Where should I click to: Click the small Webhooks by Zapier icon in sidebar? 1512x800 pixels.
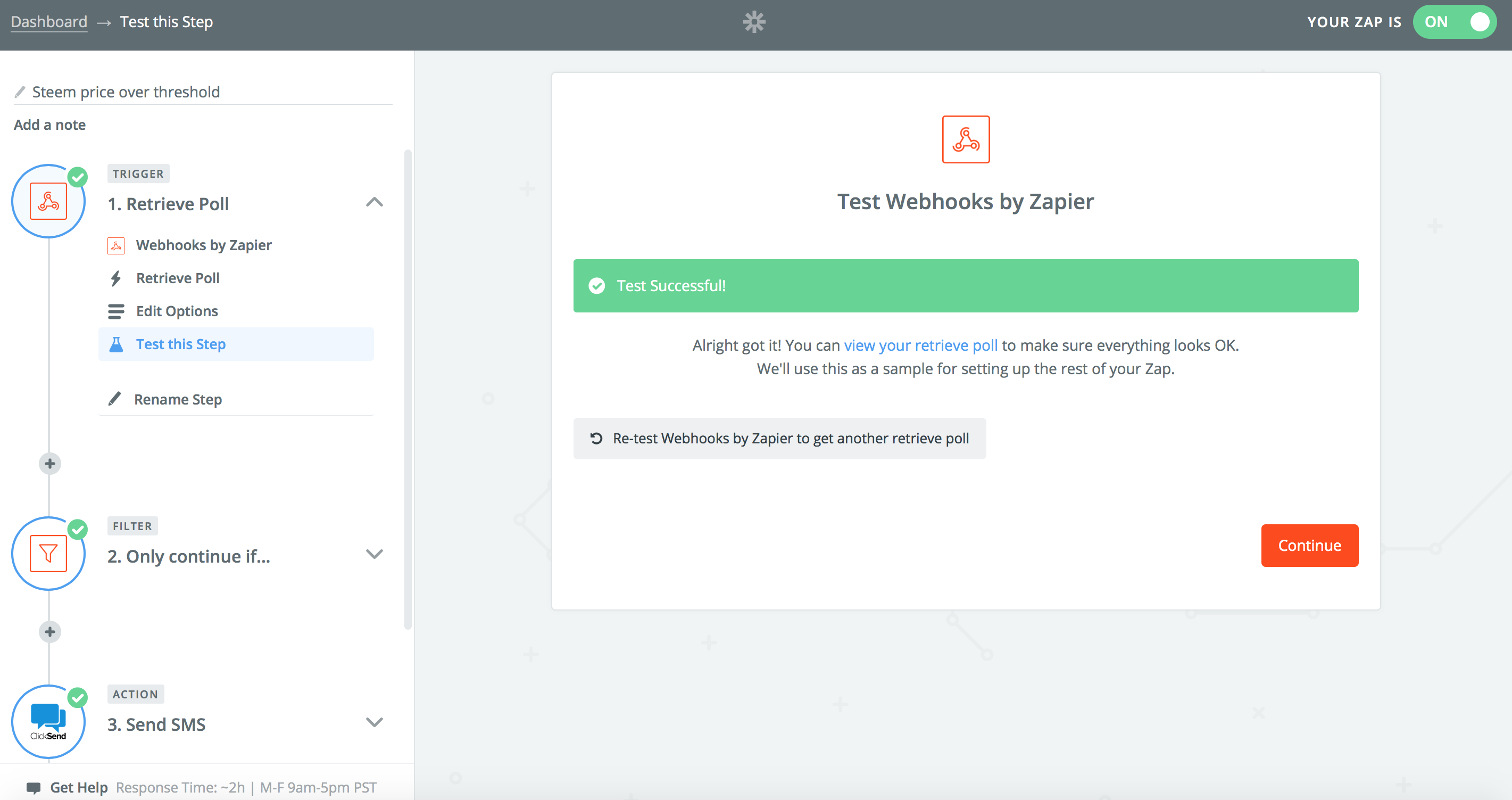(116, 245)
